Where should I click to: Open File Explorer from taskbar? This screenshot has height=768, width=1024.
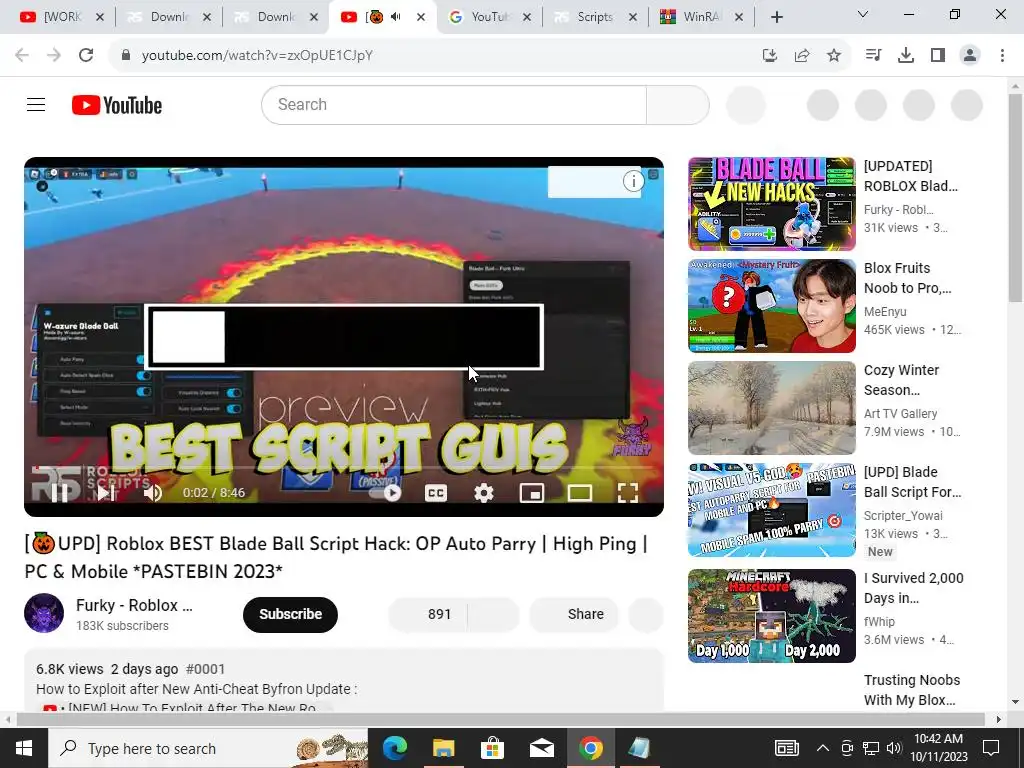point(443,748)
